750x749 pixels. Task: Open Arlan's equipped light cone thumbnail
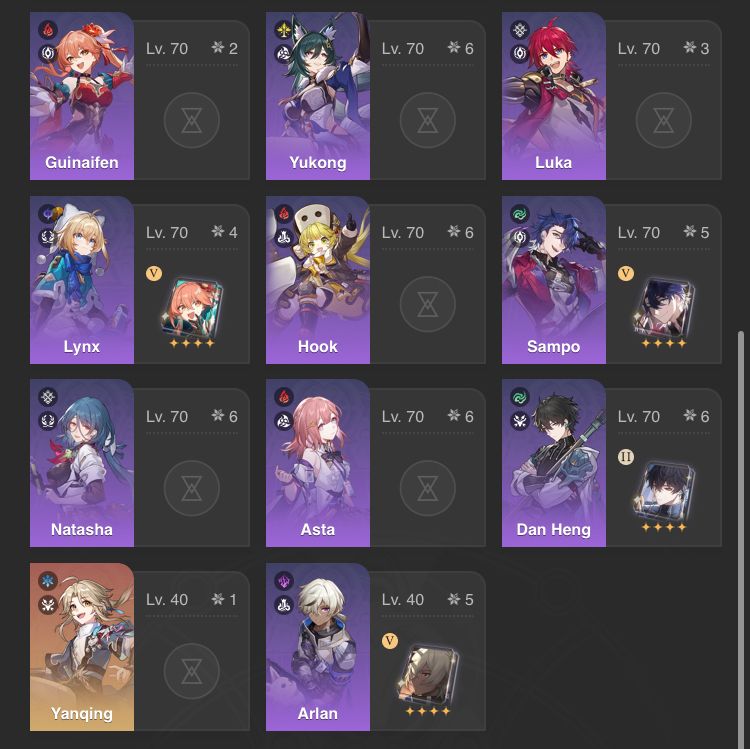pyautogui.click(x=427, y=675)
